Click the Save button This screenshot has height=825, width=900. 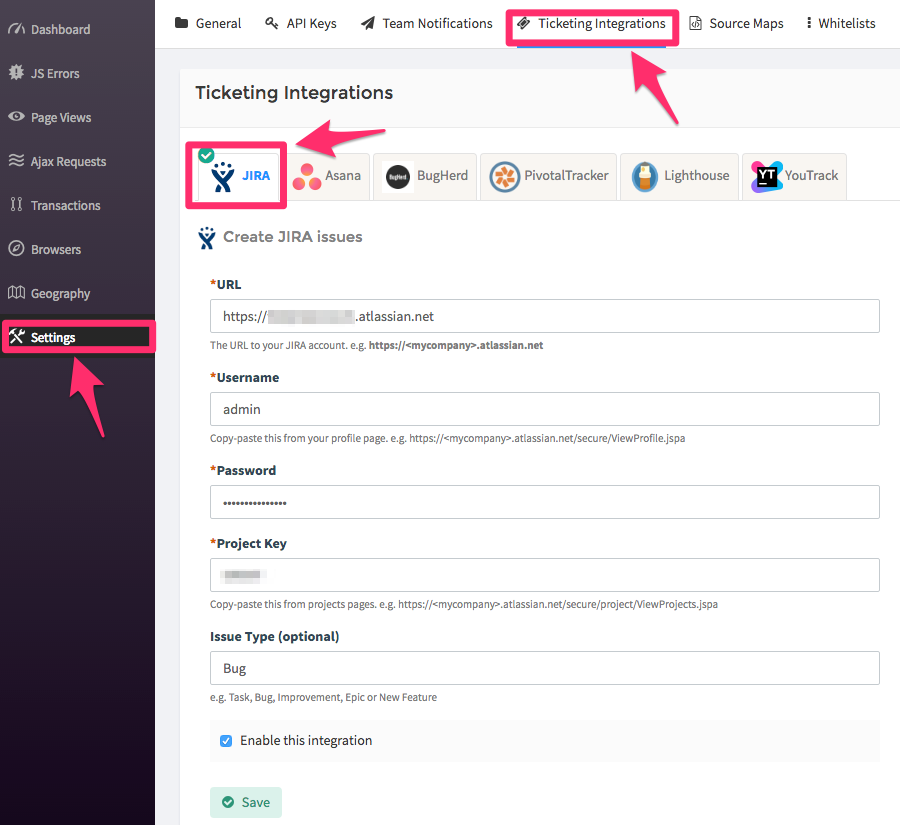[246, 802]
